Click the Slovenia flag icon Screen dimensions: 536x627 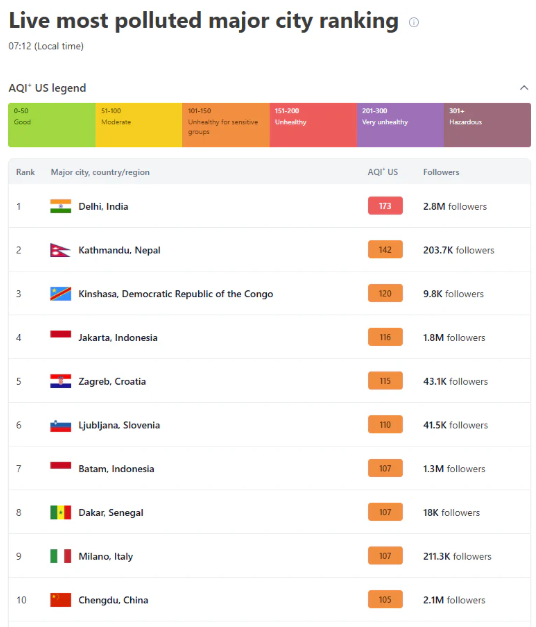coord(60,425)
